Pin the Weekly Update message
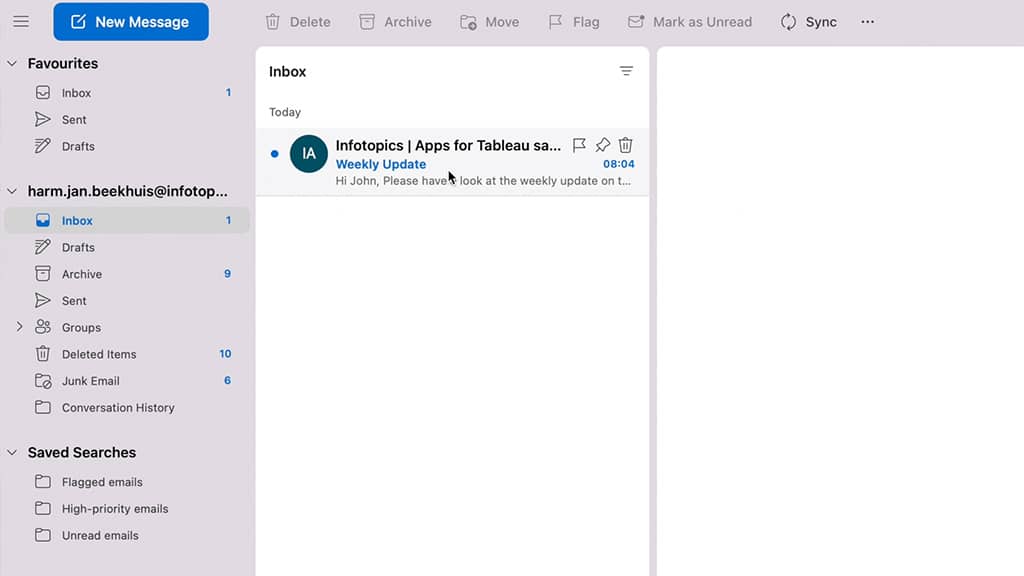 click(x=602, y=145)
